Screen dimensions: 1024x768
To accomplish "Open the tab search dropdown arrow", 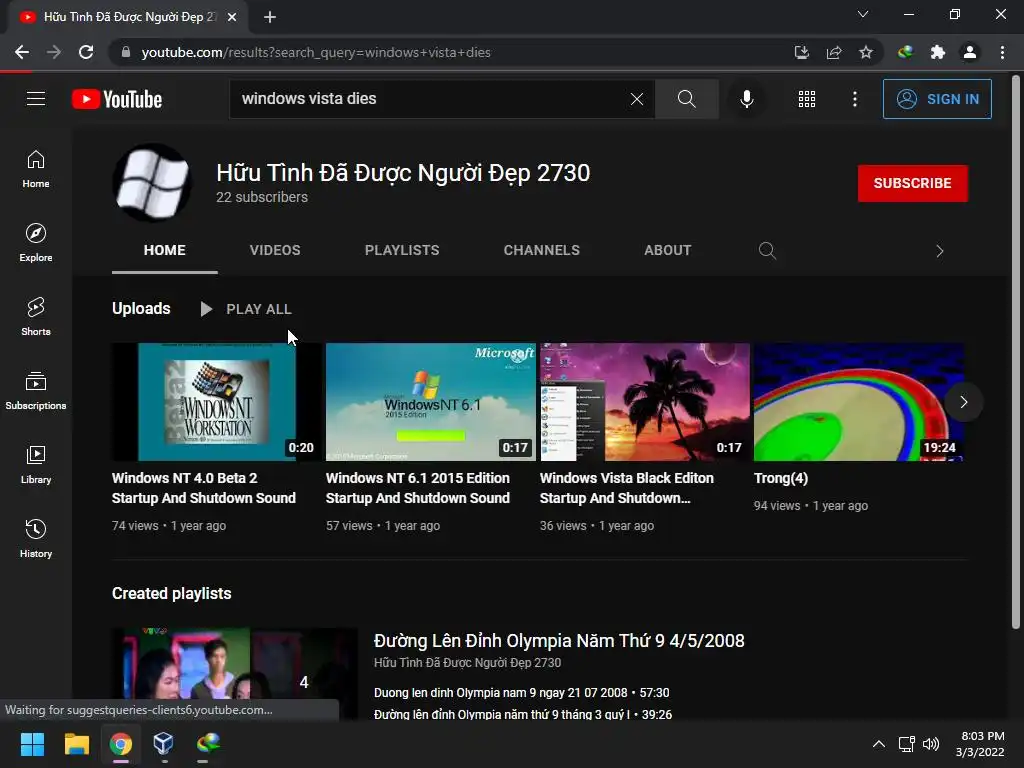I will point(863,14).
